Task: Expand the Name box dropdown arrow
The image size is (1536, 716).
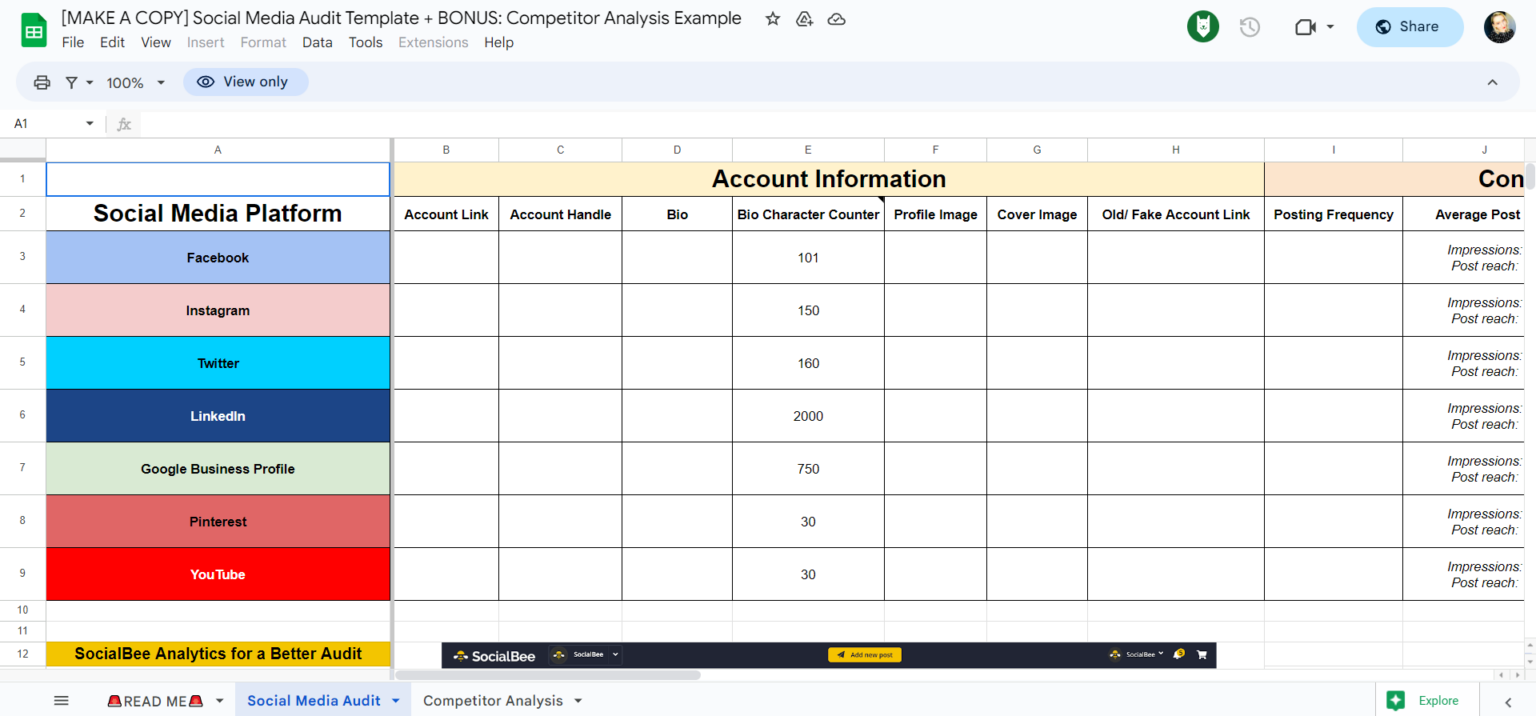Action: pos(89,123)
